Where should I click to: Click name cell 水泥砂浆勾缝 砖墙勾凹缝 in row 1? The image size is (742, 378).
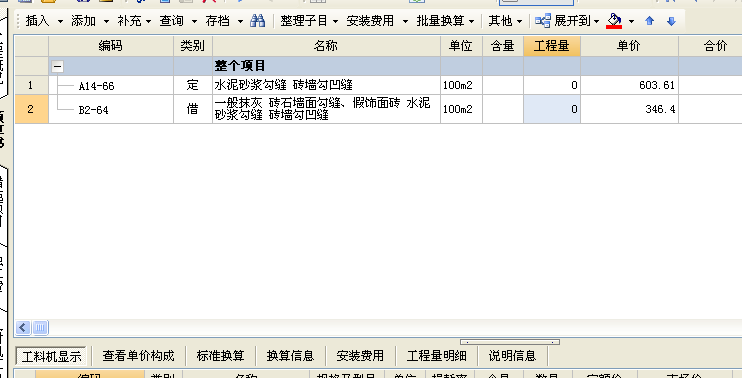click(x=326, y=85)
